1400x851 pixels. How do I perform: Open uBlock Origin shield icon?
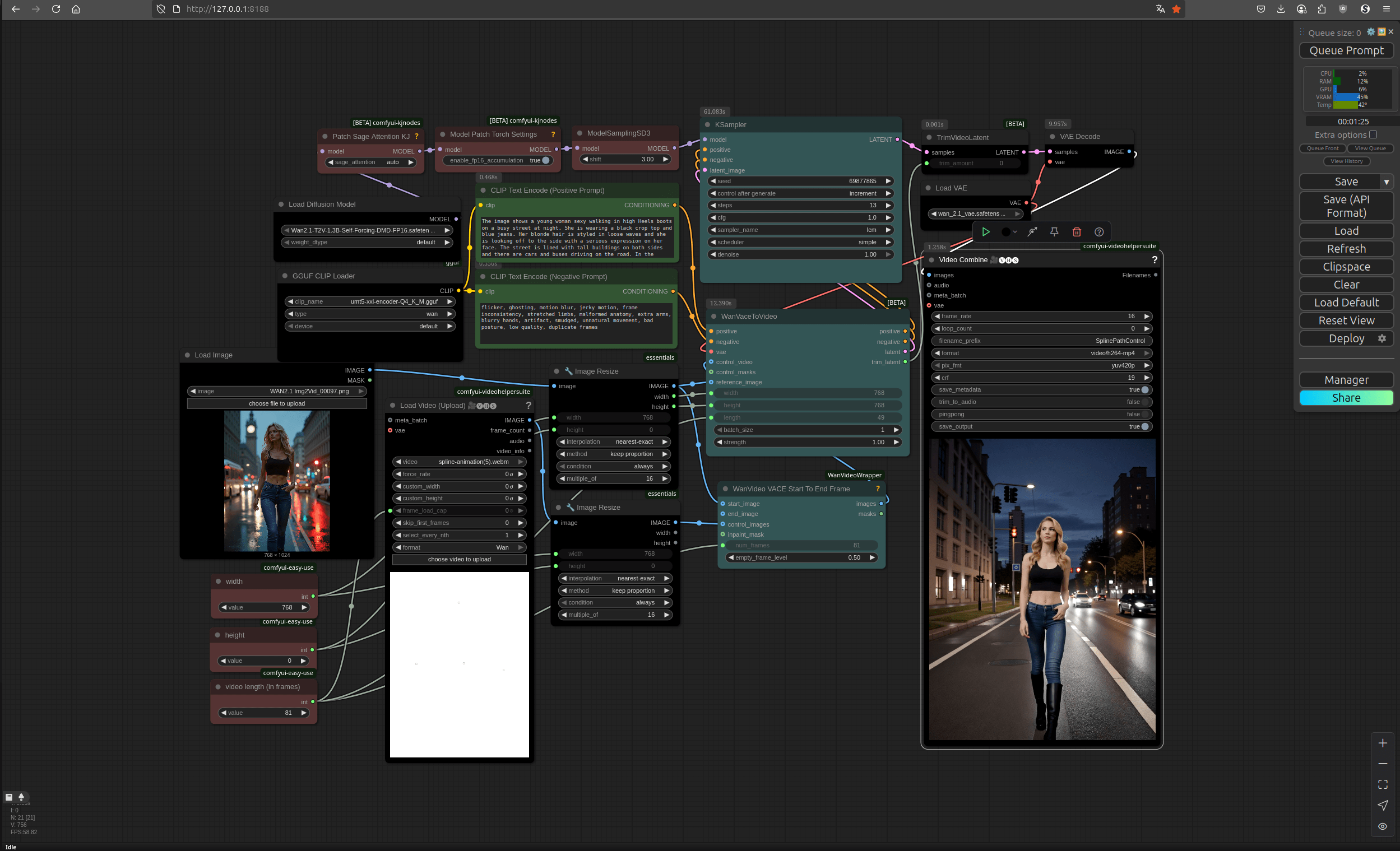(x=1343, y=9)
